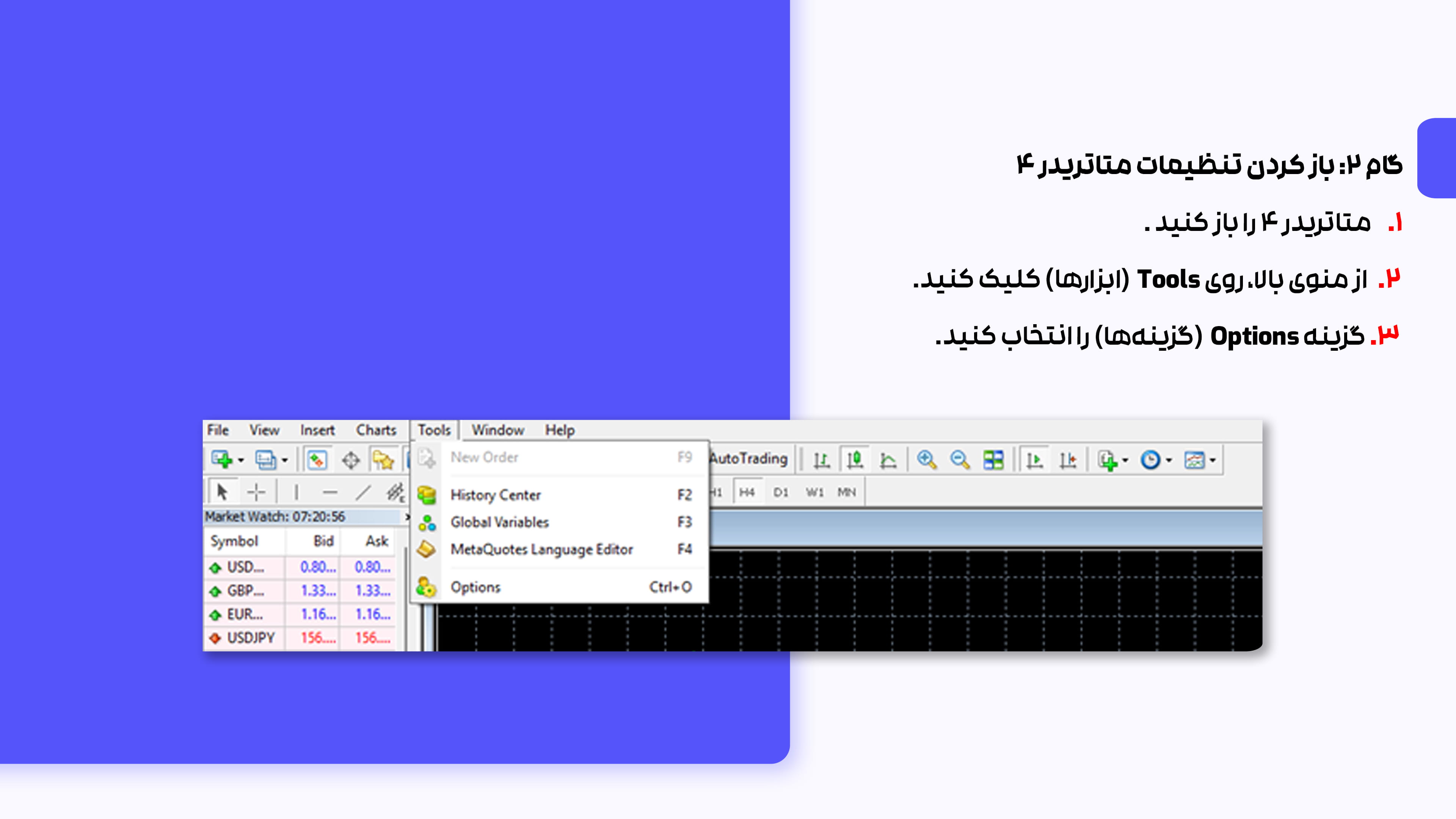Choose Options from the Tools menu
Screen dimensions: 1456x819
[475, 587]
